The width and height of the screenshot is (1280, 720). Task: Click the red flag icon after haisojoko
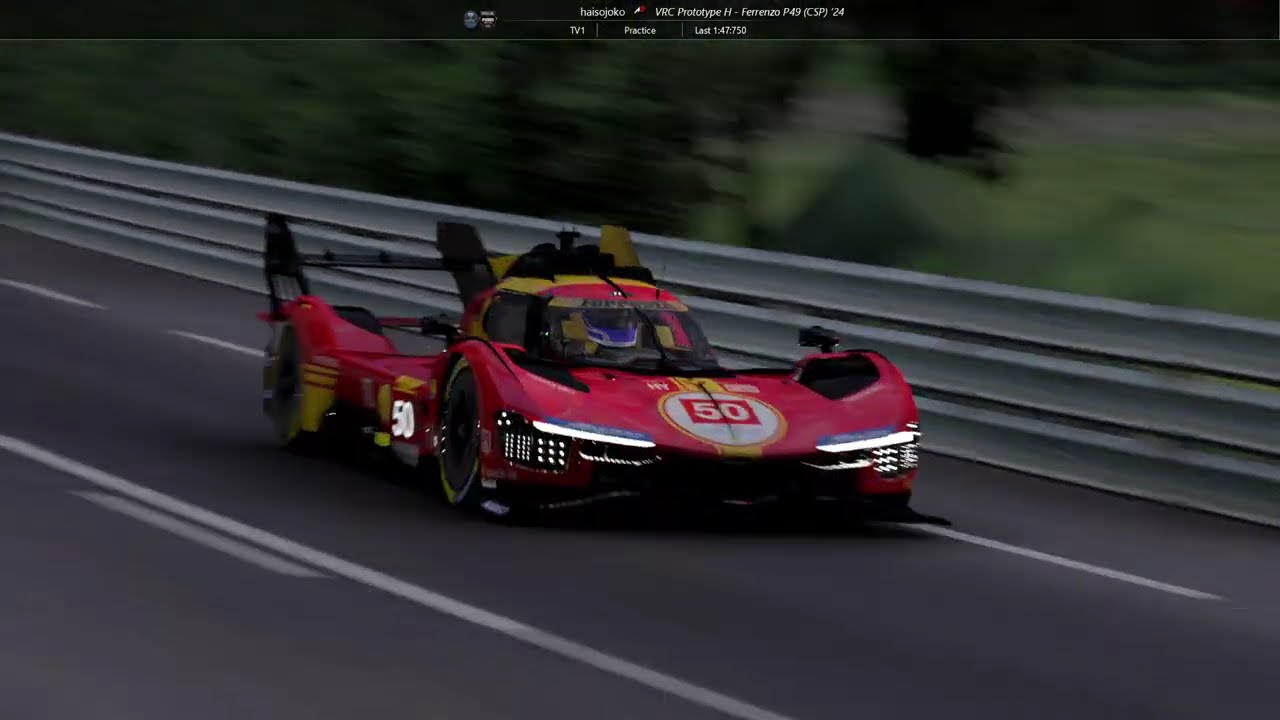pos(640,11)
